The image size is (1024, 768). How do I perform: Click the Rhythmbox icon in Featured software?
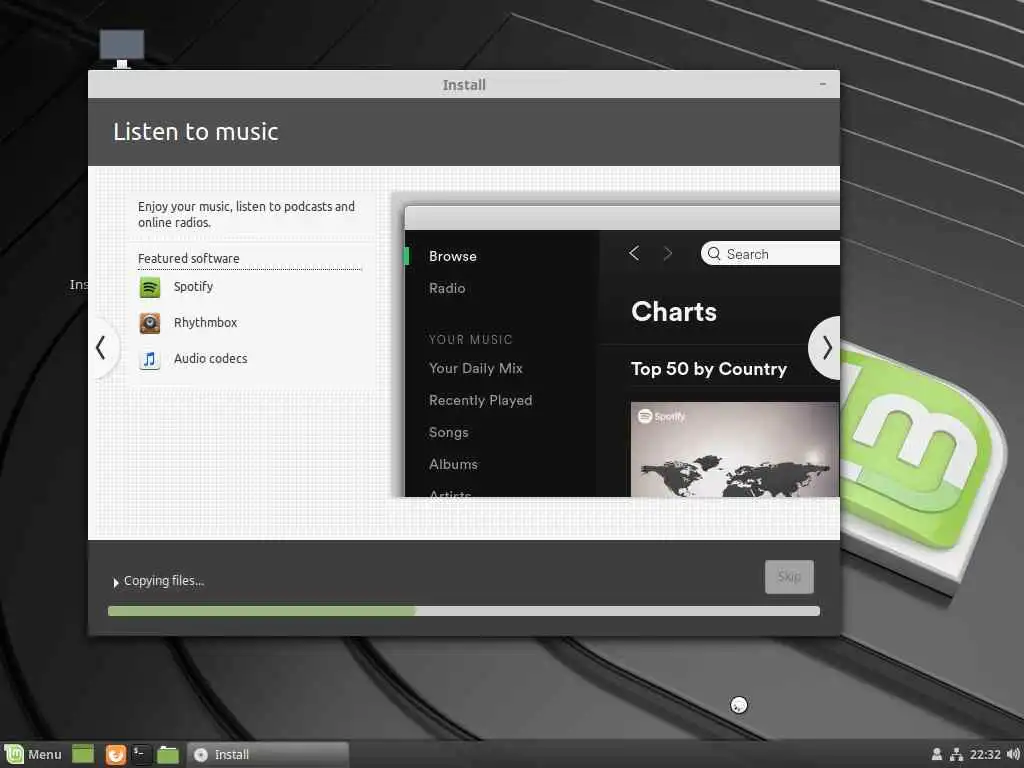[150, 323]
